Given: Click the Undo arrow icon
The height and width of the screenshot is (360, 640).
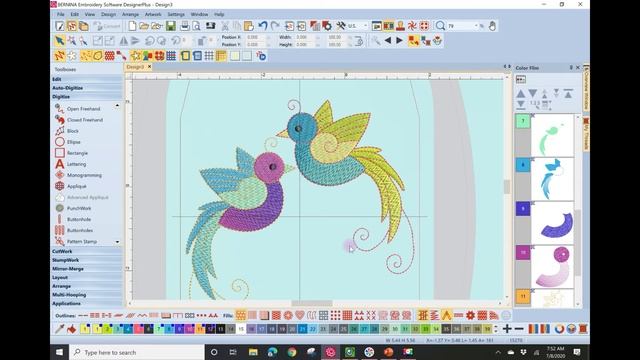Looking at the screenshot, I should coord(263,26).
